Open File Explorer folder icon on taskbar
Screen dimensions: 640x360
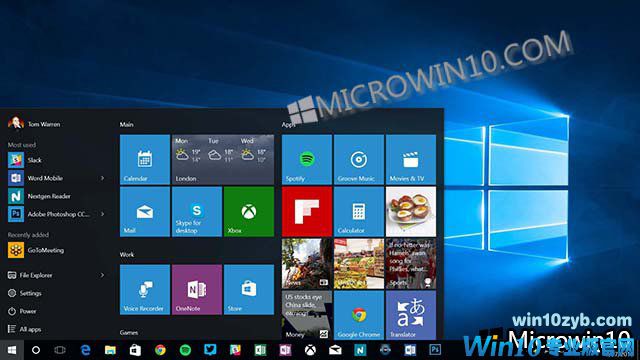pyautogui.click(x=110, y=350)
